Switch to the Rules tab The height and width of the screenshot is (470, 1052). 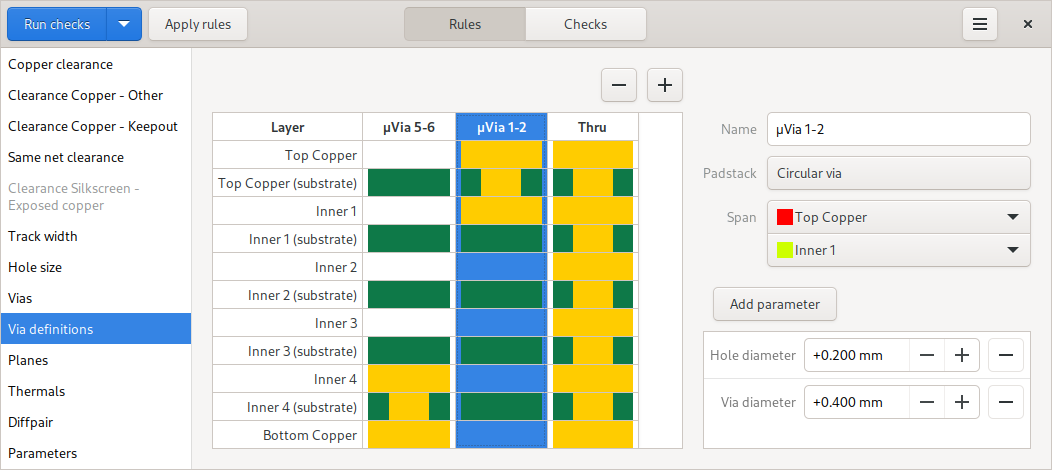[465, 24]
